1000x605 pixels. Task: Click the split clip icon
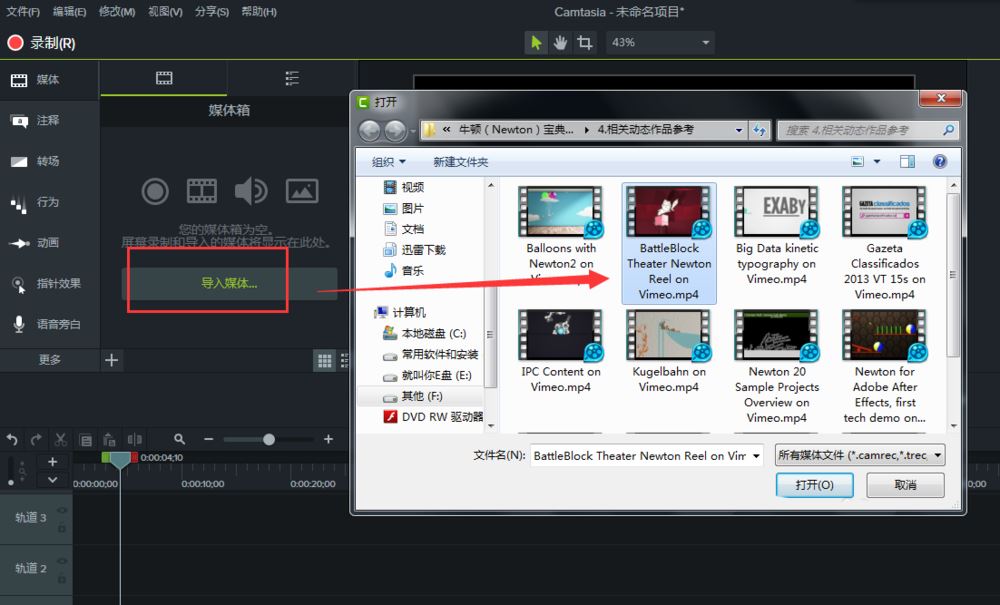135,439
